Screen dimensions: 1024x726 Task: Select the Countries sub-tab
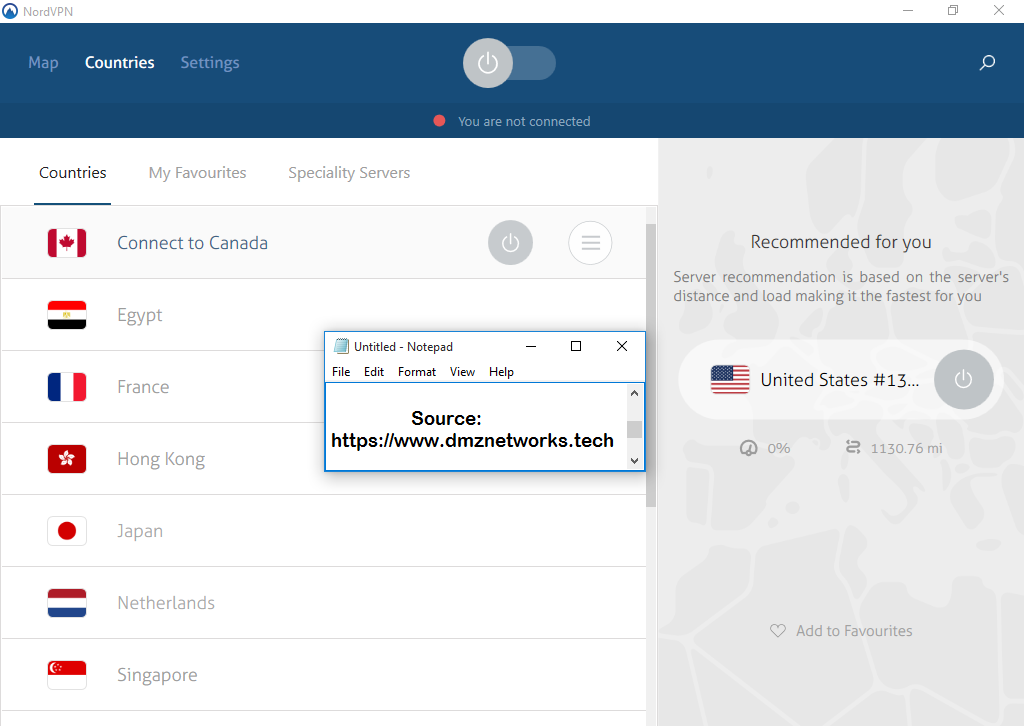coord(72,173)
